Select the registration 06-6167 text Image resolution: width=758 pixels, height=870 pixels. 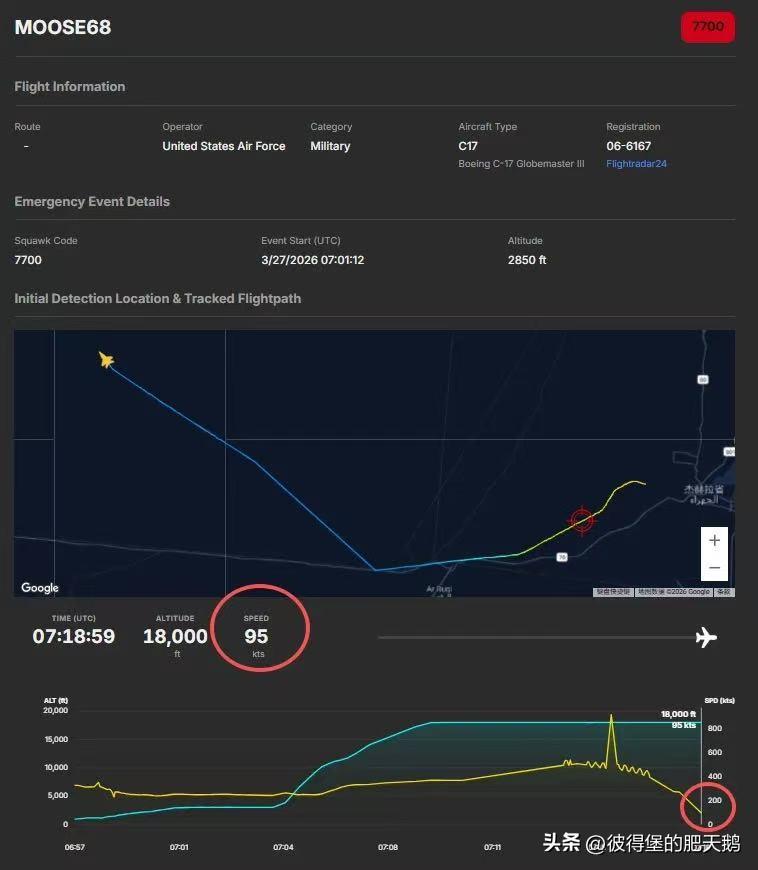coord(628,146)
